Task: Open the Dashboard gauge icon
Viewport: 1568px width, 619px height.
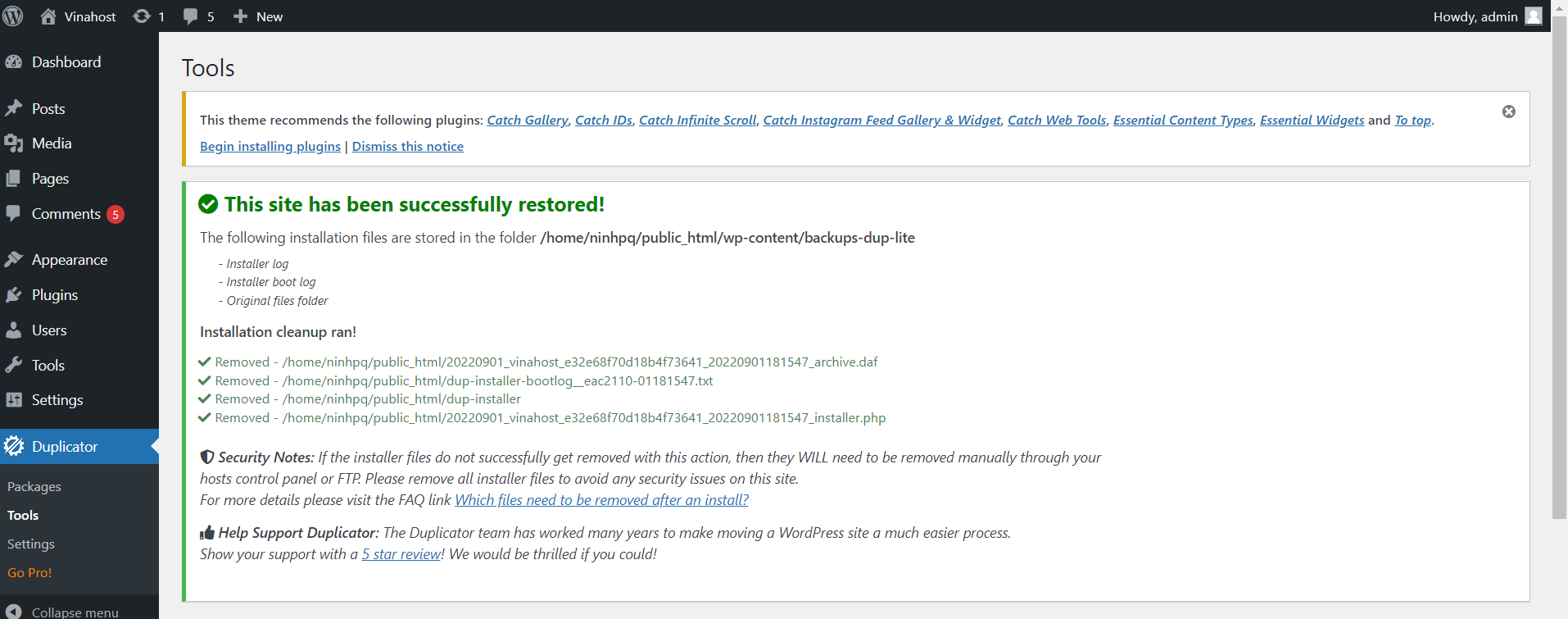Action: [x=14, y=62]
